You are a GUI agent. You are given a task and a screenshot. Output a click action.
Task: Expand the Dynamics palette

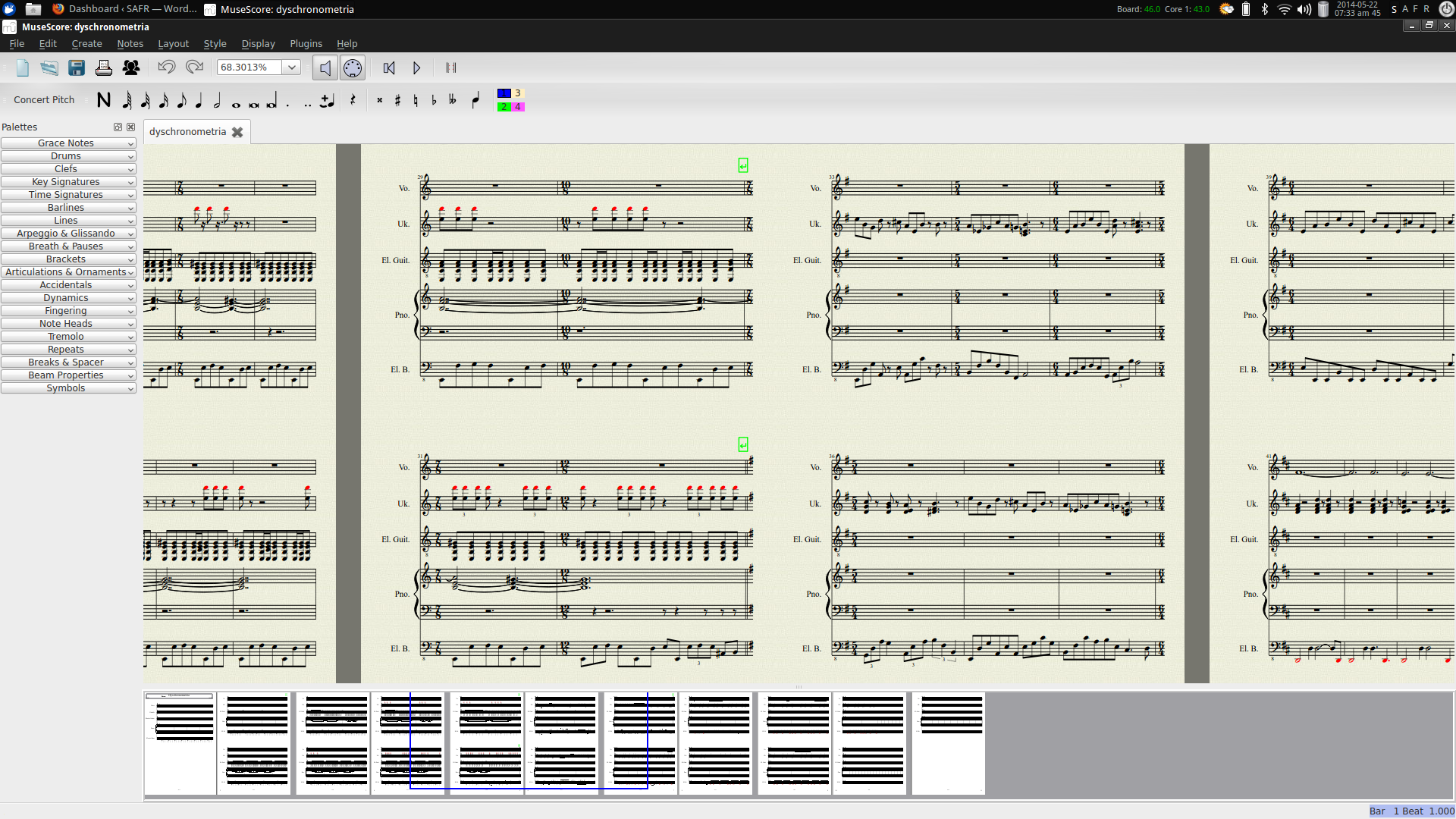click(x=68, y=298)
